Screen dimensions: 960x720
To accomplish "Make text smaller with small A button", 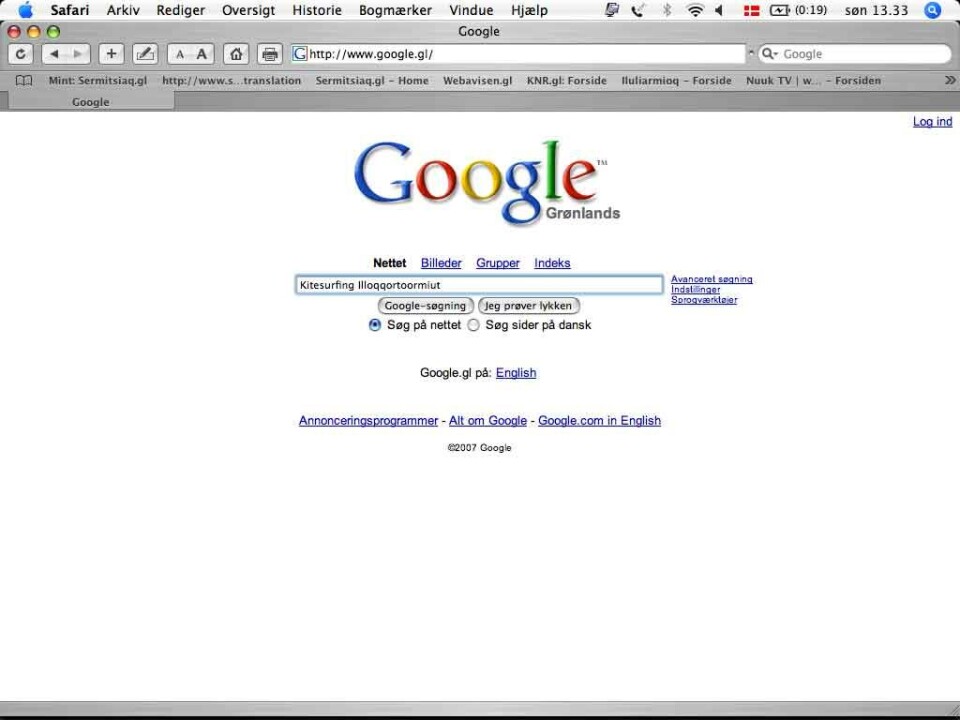I will [x=179, y=54].
